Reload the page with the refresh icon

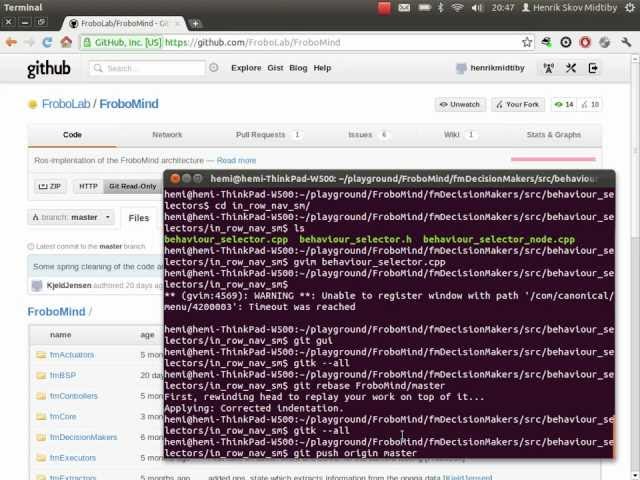click(48, 42)
